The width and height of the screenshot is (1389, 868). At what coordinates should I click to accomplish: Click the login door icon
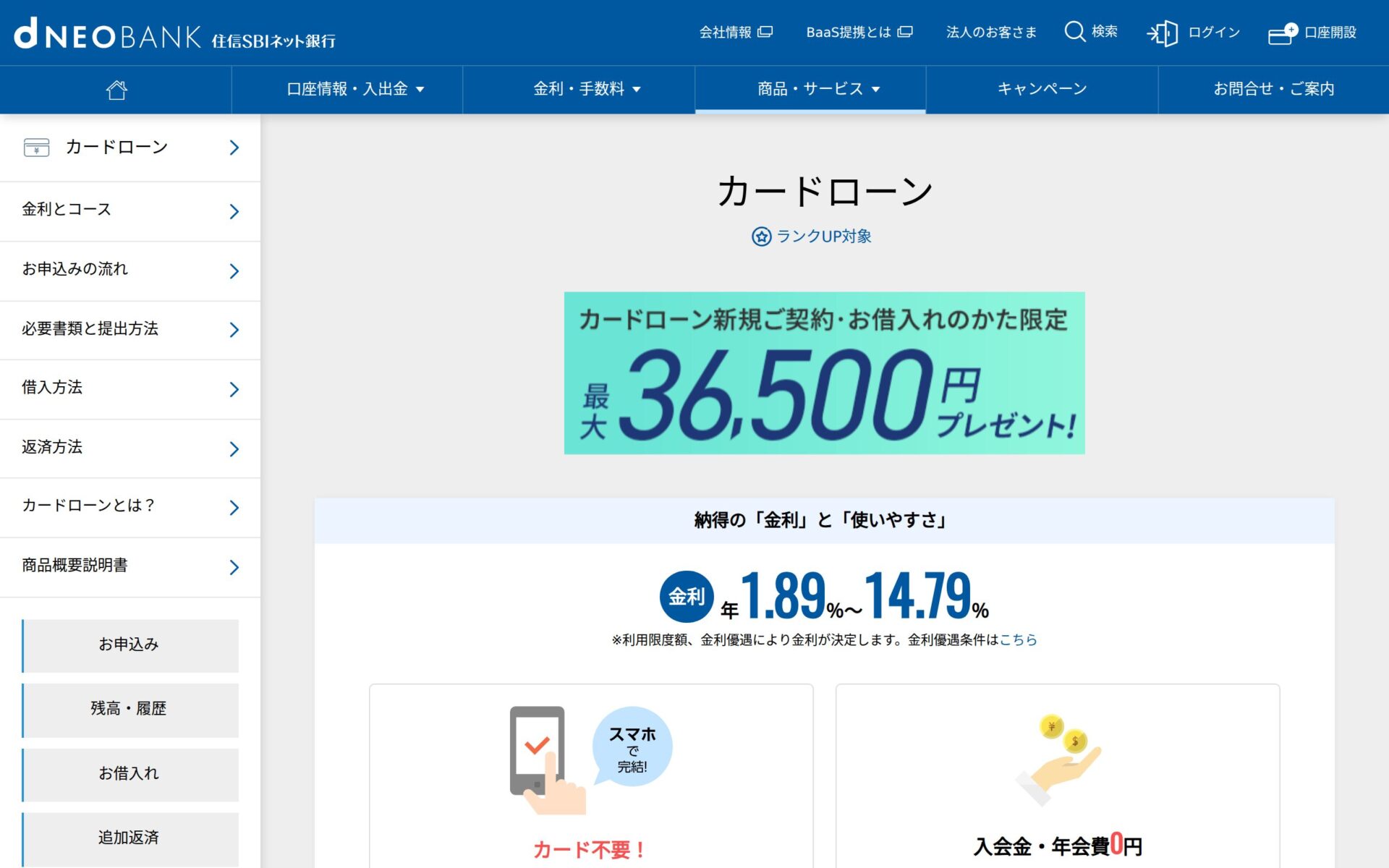tap(1163, 33)
